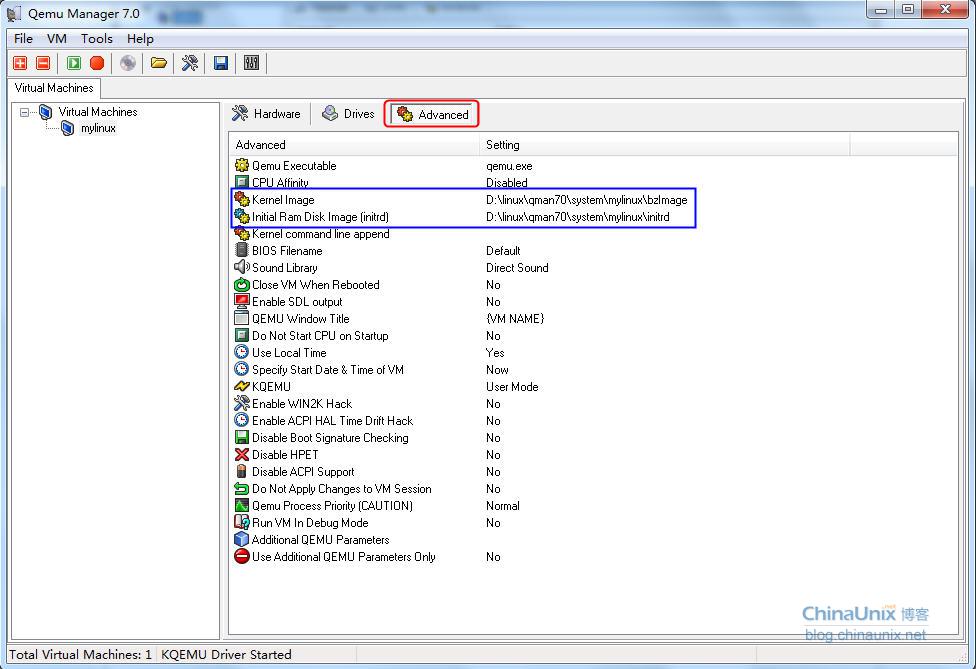Click the Disable ACPI Support battery icon

coord(242,471)
